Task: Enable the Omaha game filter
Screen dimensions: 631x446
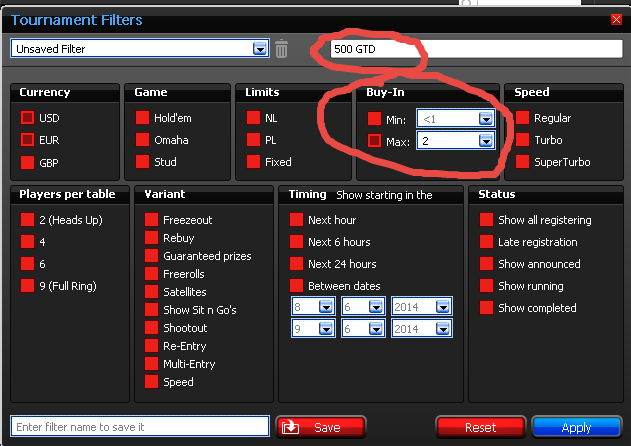Action: coord(142,140)
